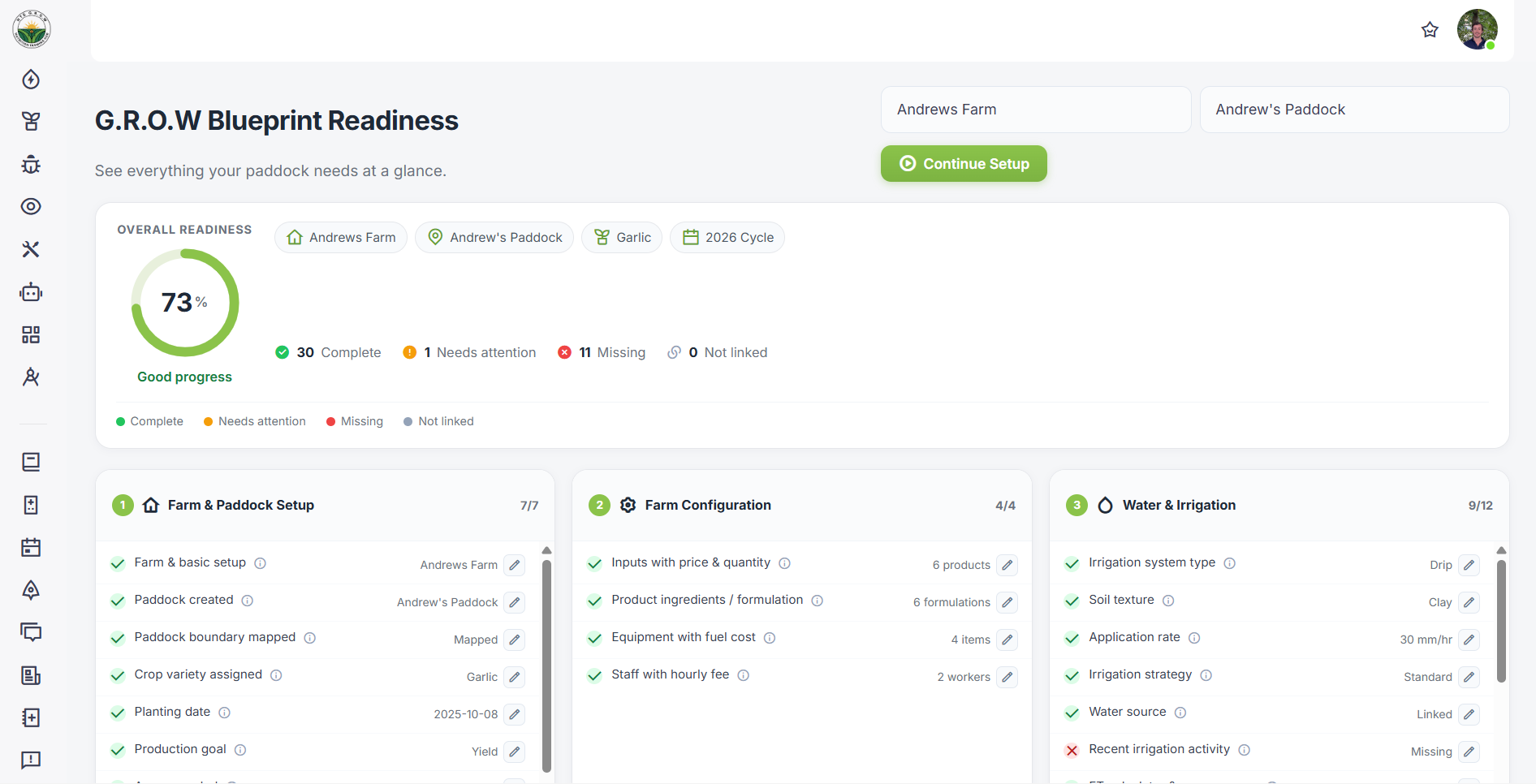Image resolution: width=1536 pixels, height=784 pixels.
Task: Open the Andrew's Paddock selector dropdown
Action: click(x=1354, y=110)
